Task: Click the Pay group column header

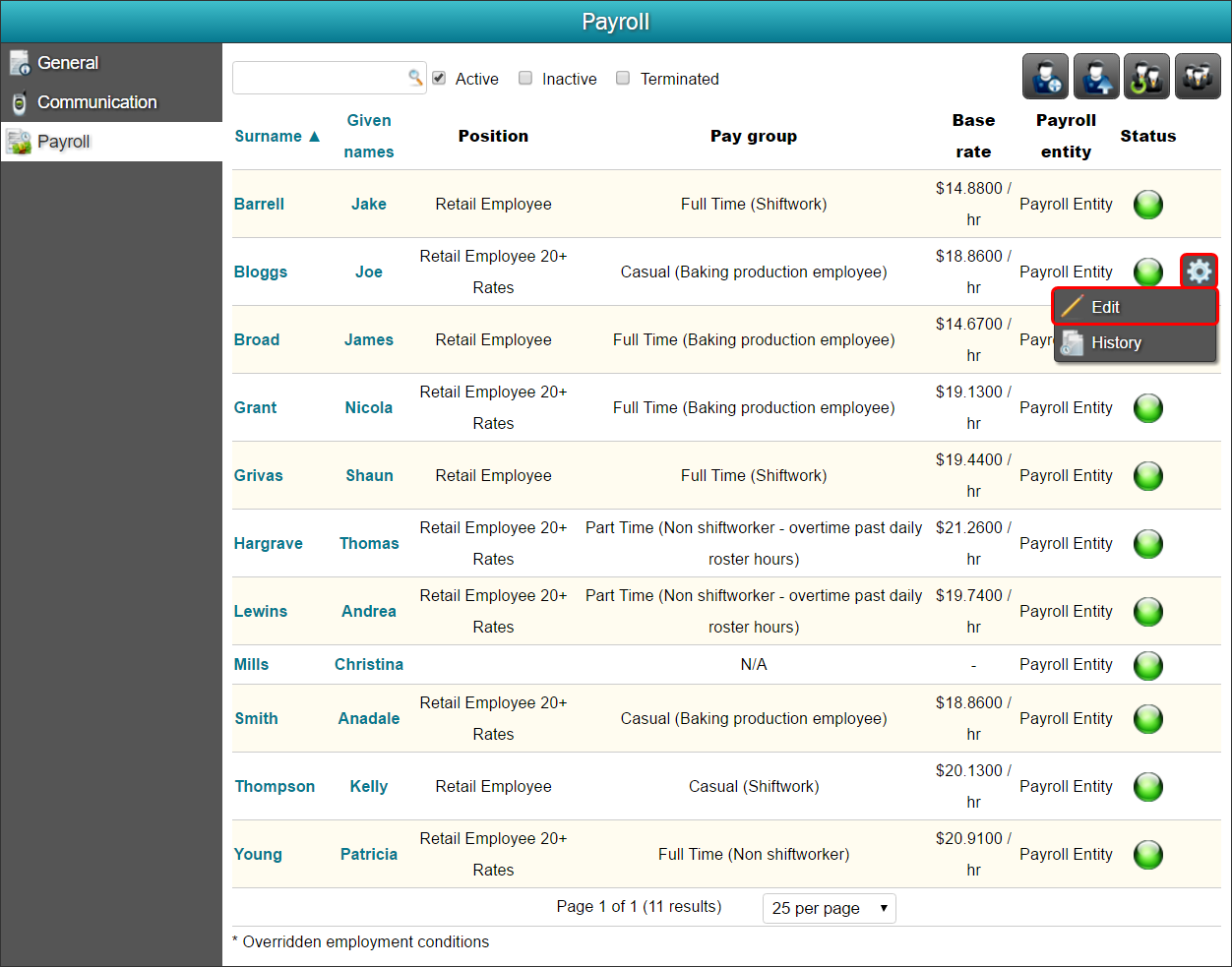Action: point(754,136)
